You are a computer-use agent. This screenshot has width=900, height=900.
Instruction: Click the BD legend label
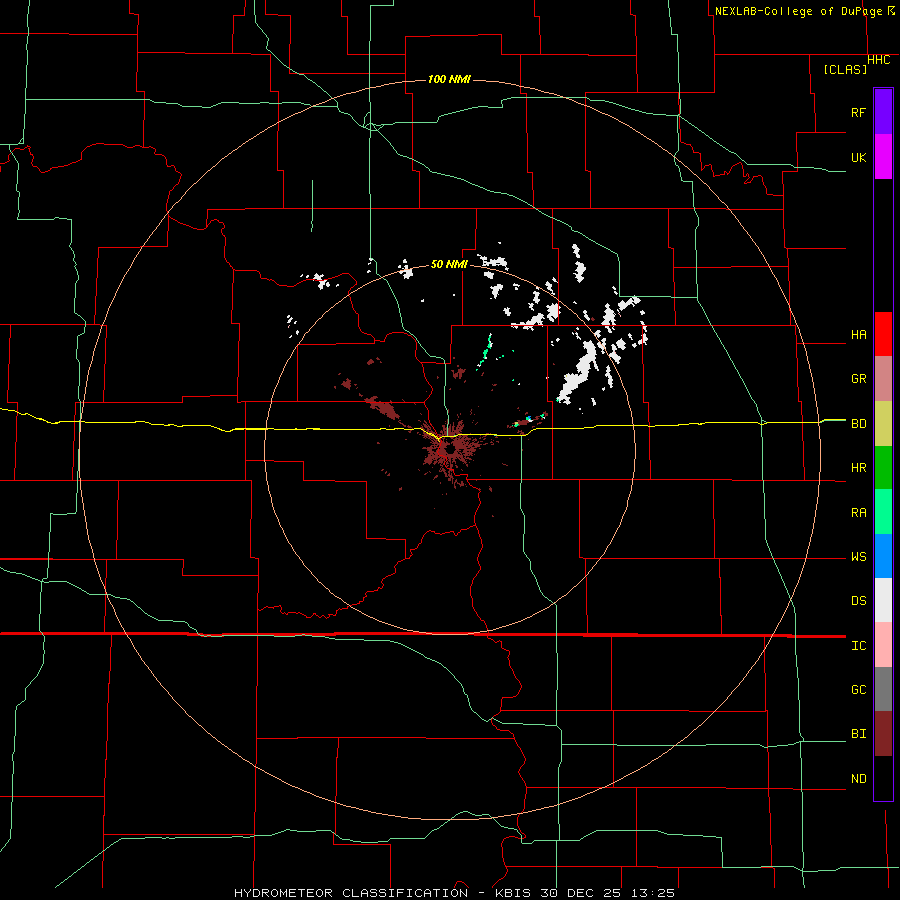(x=858, y=424)
